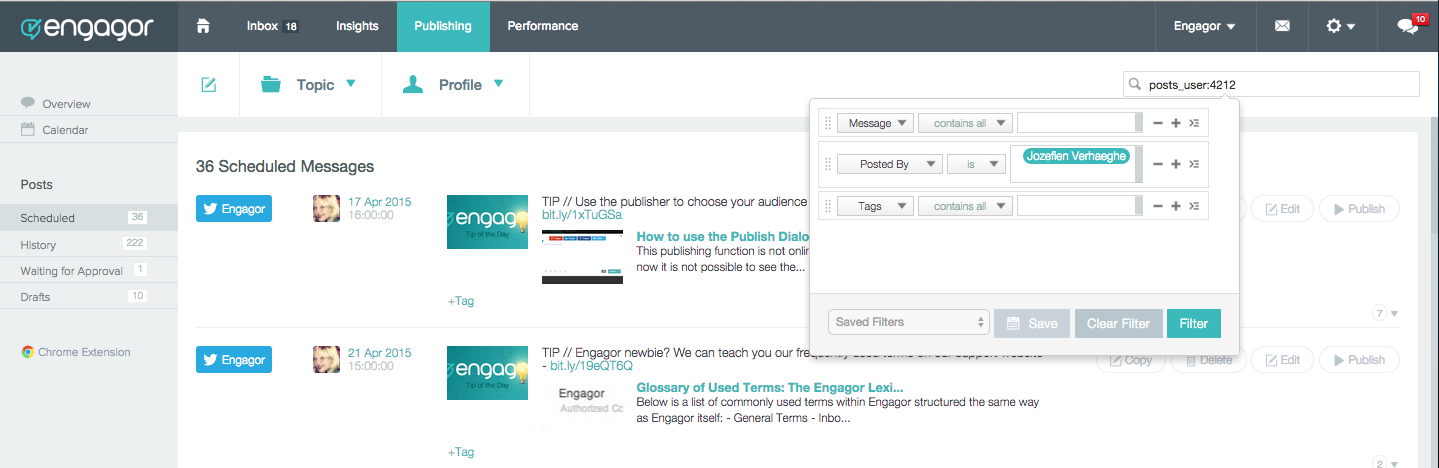1439x468 pixels.
Task: Save the current filter
Action: (x=1032, y=323)
